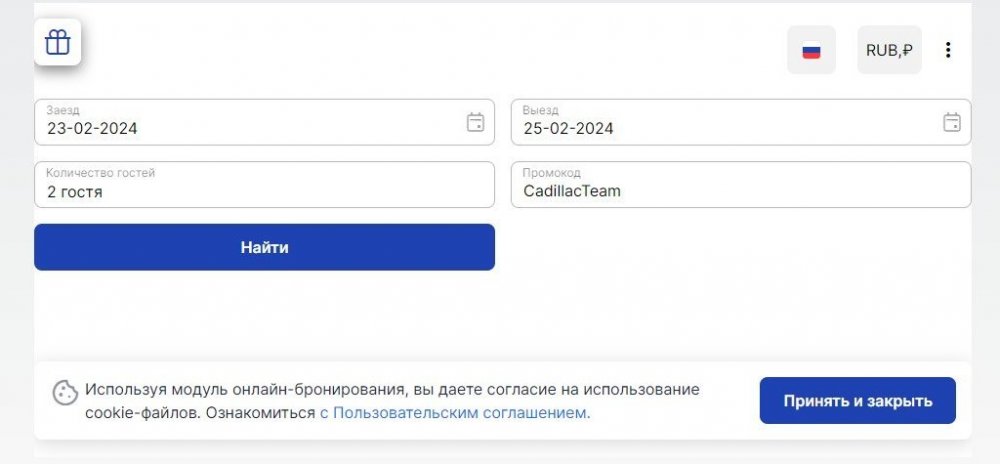The image size is (1000, 464).
Task: Click the Количество гостей label
Action: coord(100,173)
